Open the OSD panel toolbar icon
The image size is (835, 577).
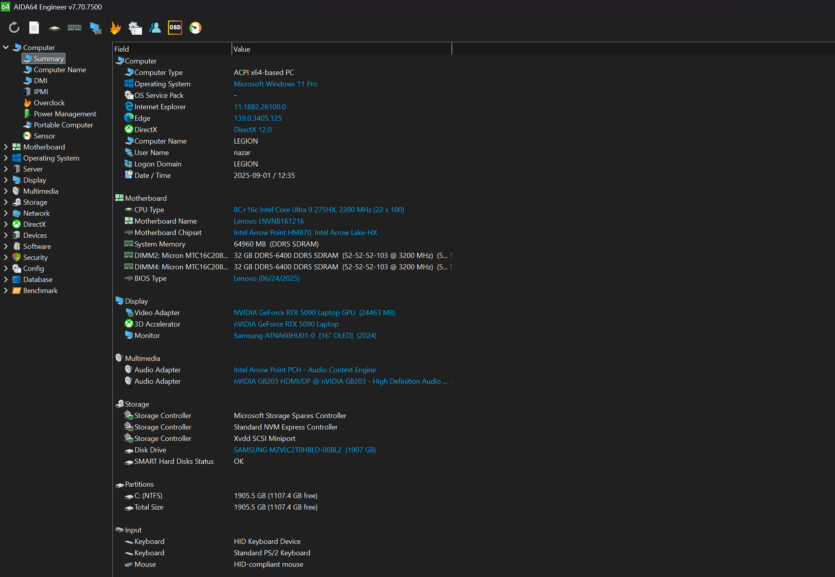coord(175,28)
